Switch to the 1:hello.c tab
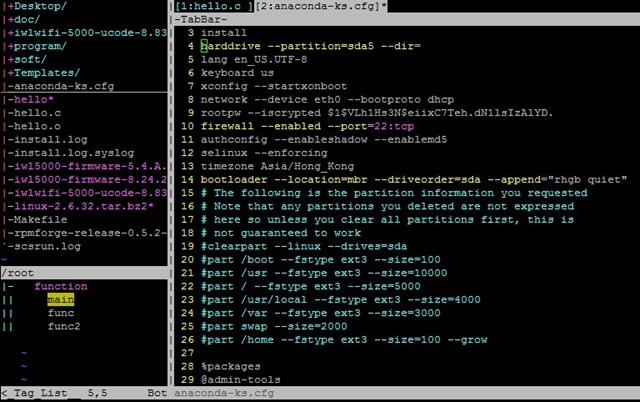 213,6
